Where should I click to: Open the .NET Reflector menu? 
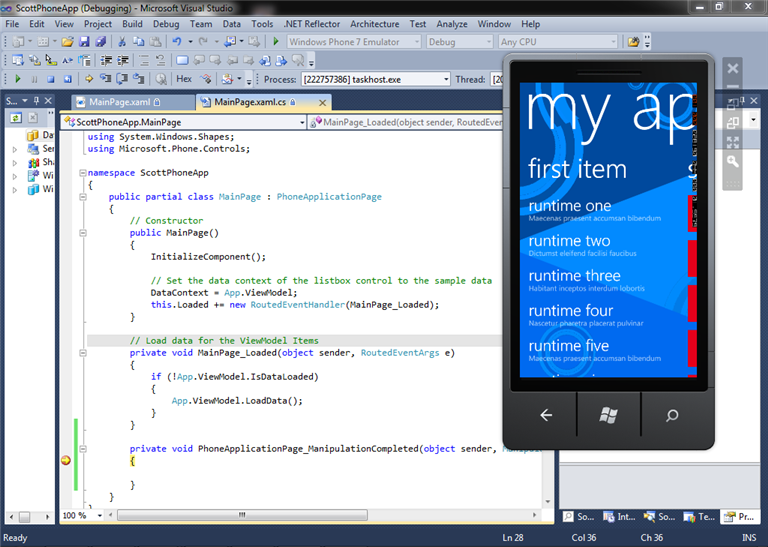coord(312,24)
